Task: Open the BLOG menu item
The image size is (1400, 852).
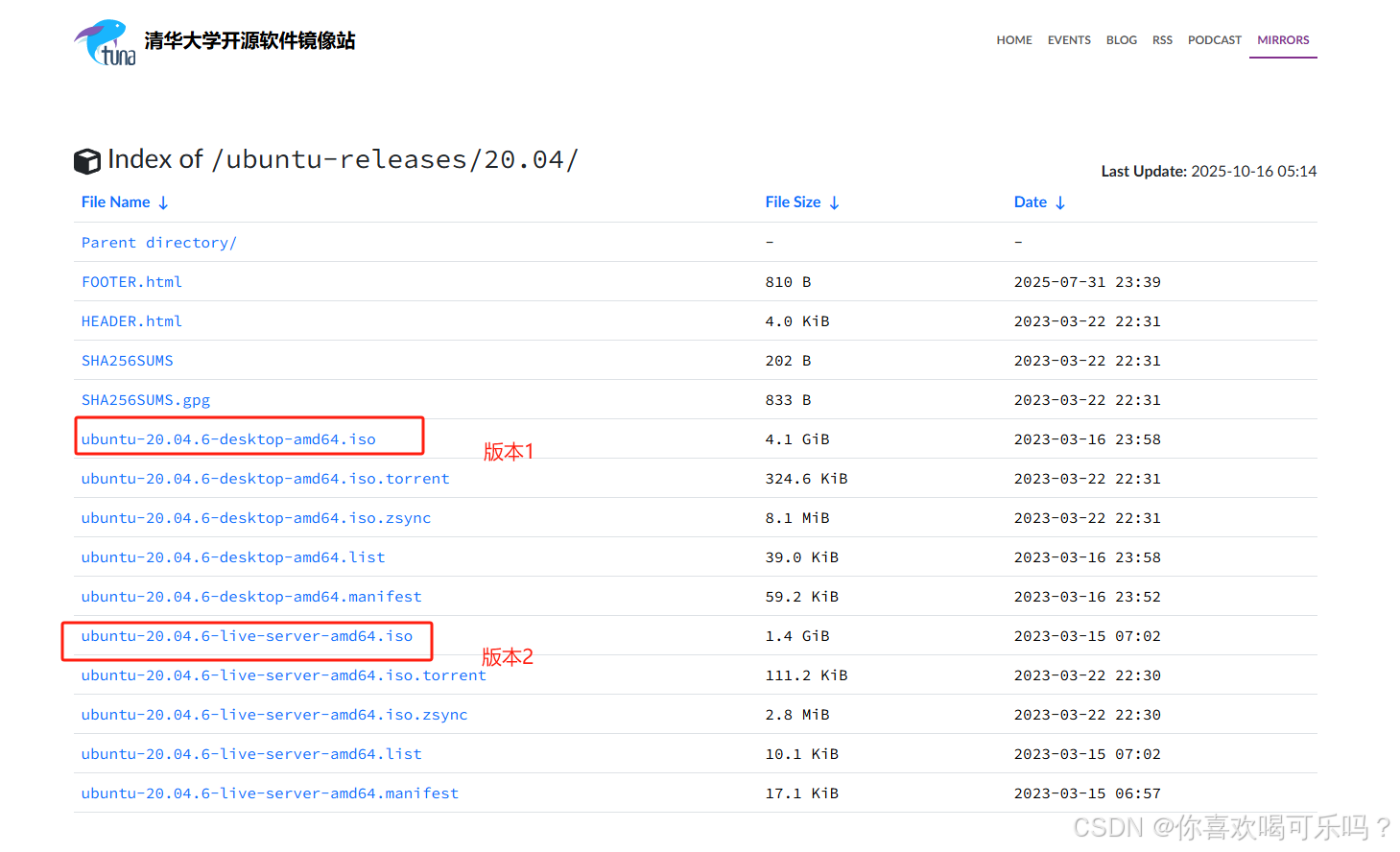Action: pos(1121,40)
